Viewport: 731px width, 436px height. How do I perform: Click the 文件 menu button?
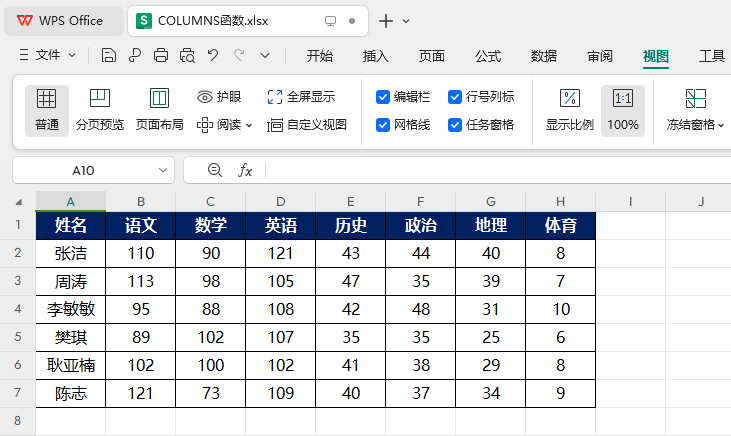[x=47, y=55]
